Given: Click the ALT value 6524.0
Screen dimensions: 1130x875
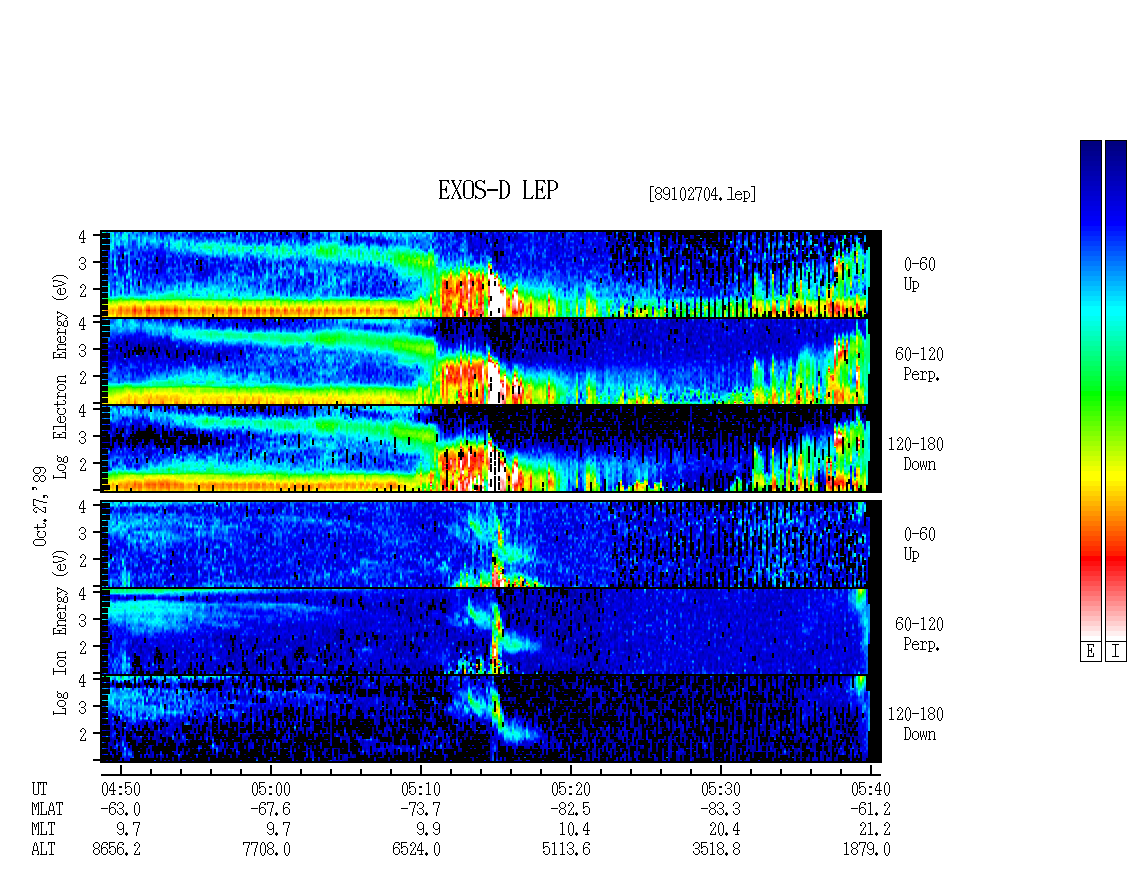Looking at the screenshot, I should 417,850.
